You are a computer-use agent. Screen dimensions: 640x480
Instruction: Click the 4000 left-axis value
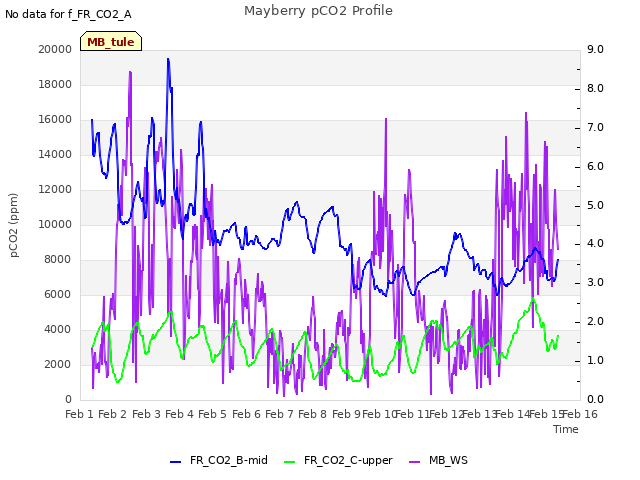(x=58, y=329)
